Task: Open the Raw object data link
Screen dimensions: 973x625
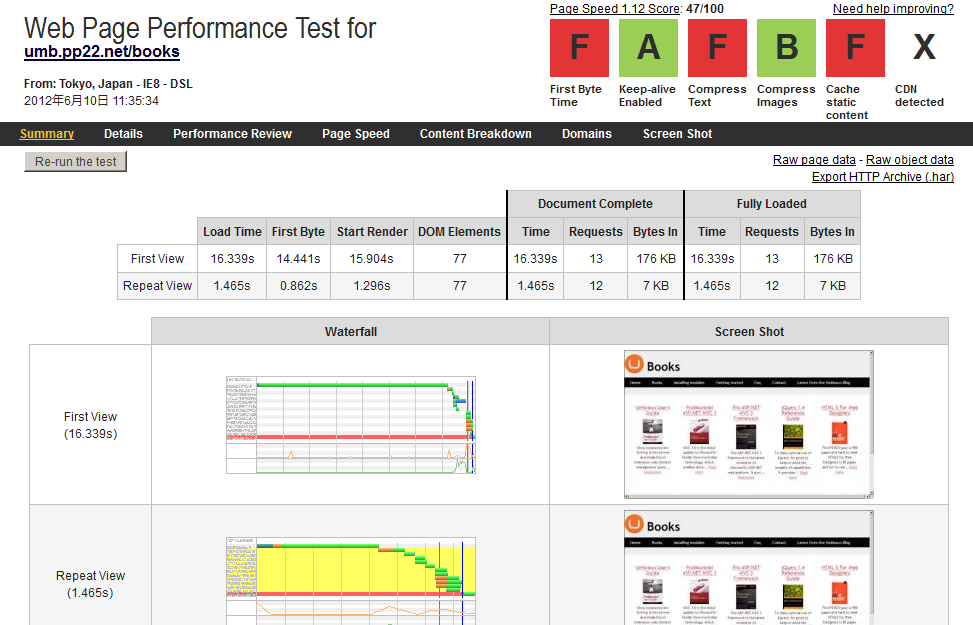Action: (910, 160)
